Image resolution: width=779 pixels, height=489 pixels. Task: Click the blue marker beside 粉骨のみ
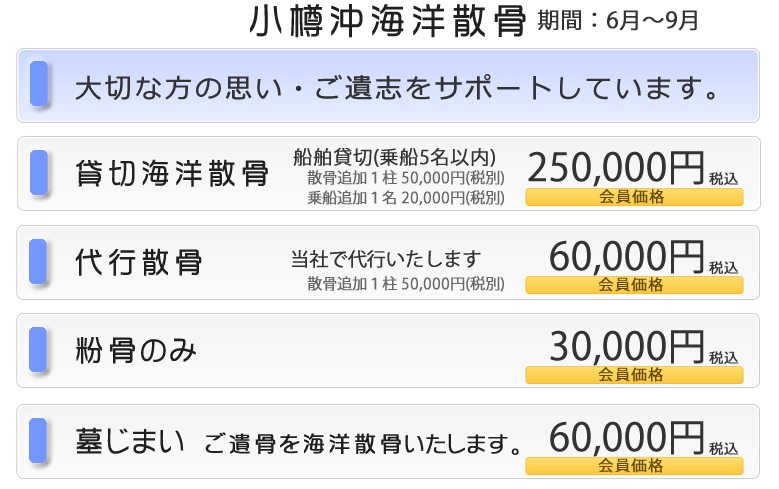39,350
